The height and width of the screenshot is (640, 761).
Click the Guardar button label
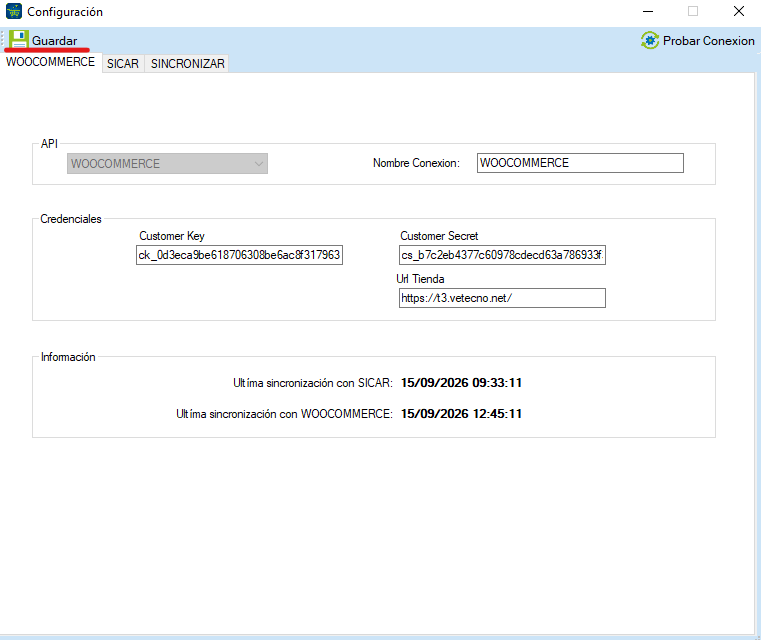pyautogui.click(x=54, y=41)
